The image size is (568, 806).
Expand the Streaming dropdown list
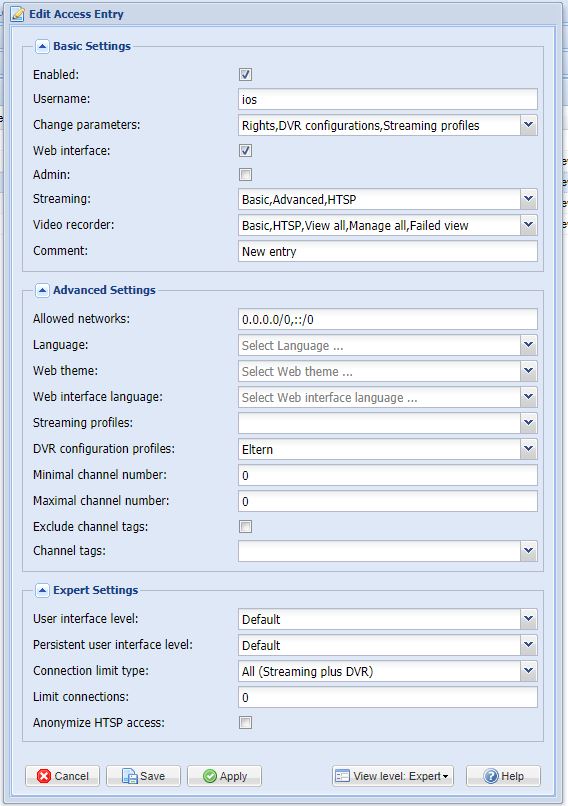coord(528,199)
